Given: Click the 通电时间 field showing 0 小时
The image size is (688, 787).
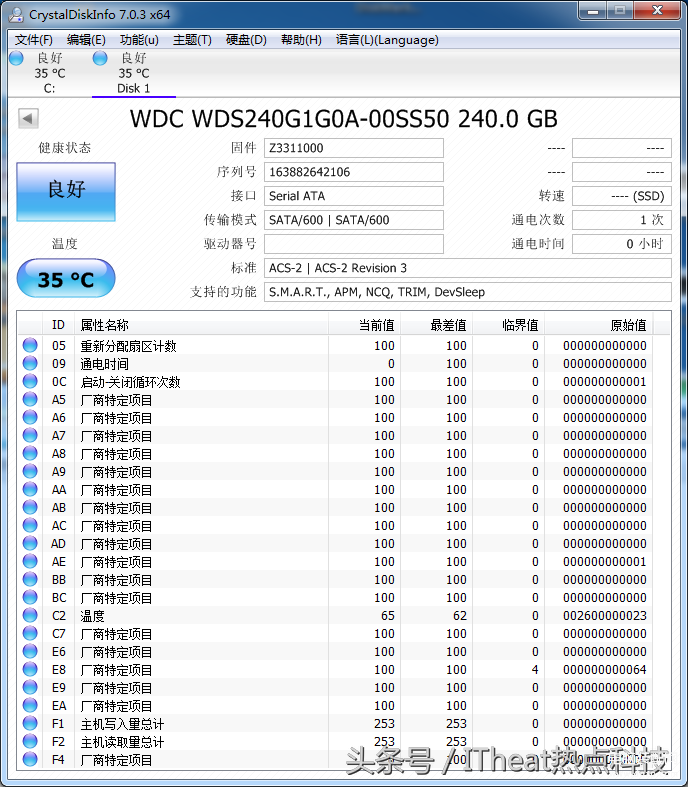Looking at the screenshot, I should (x=622, y=244).
